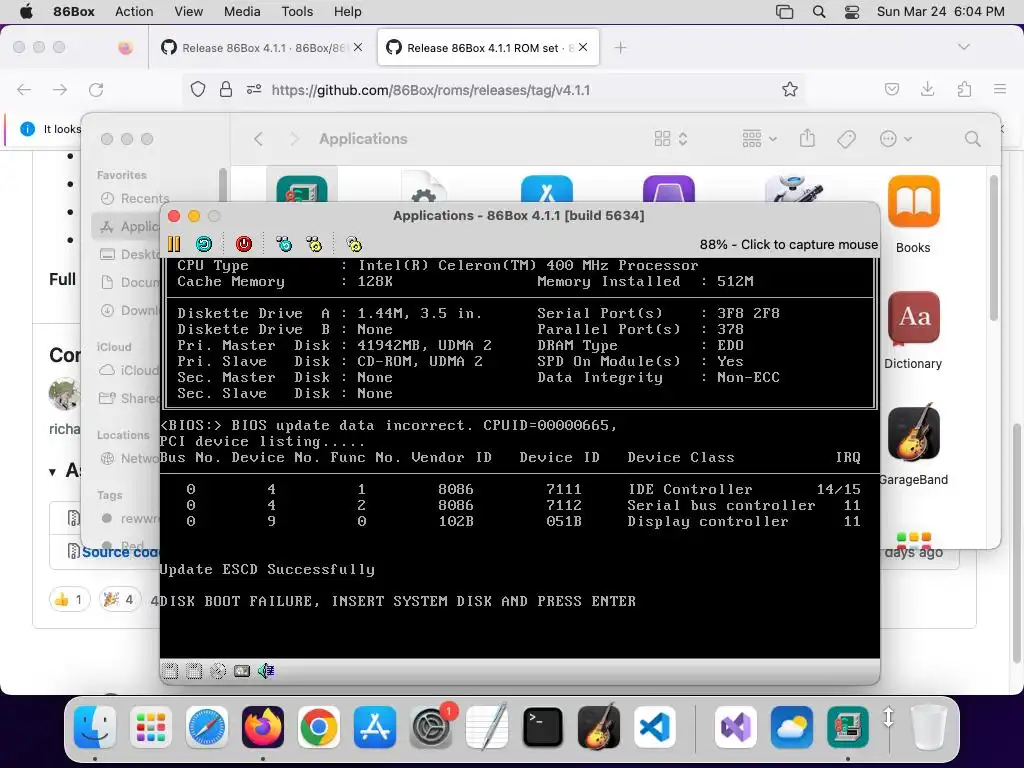Viewport: 1024px width, 768px height.
Task: Search in the Finder window
Action: [972, 138]
